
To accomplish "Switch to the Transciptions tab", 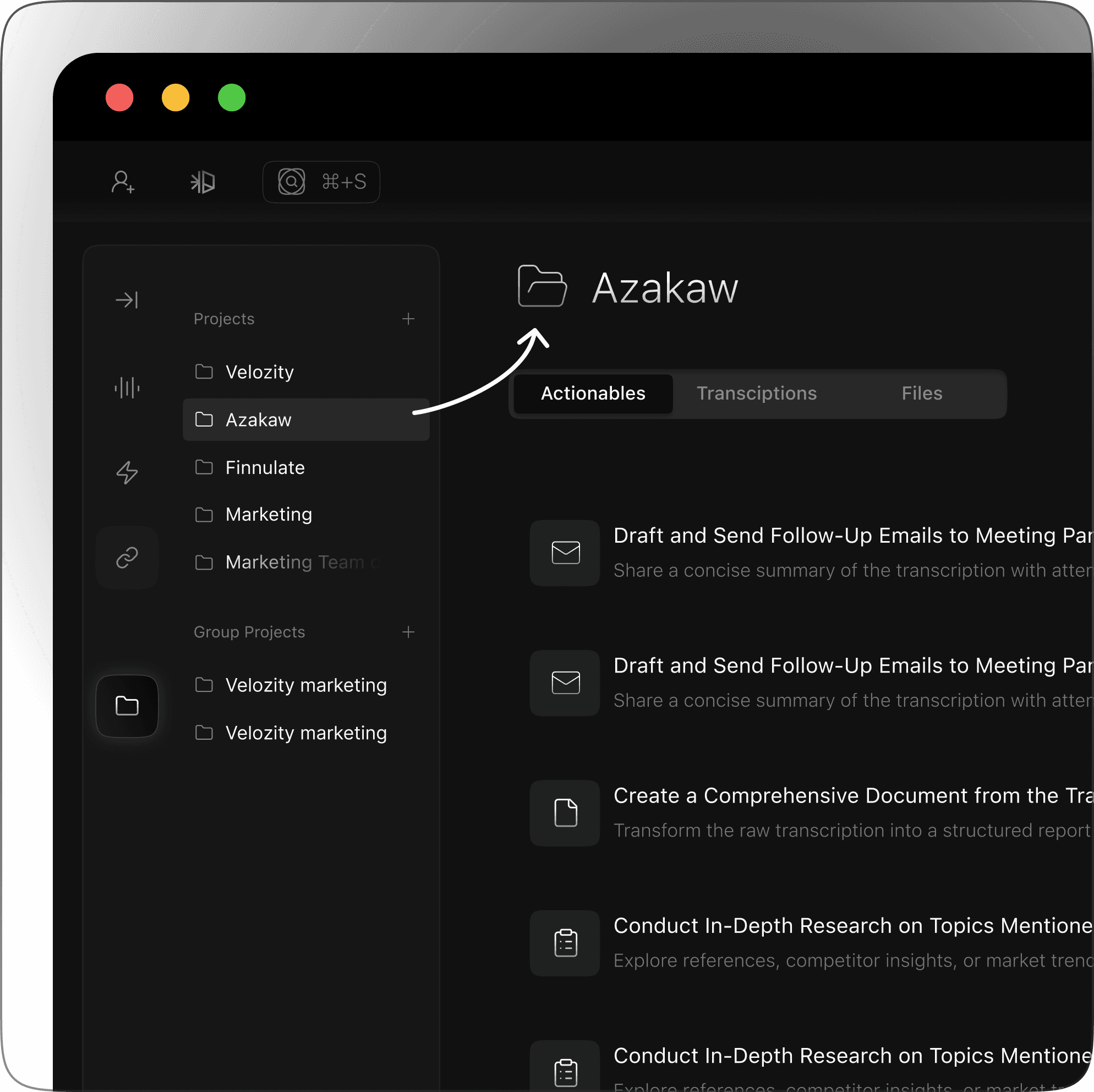I will coord(757,394).
